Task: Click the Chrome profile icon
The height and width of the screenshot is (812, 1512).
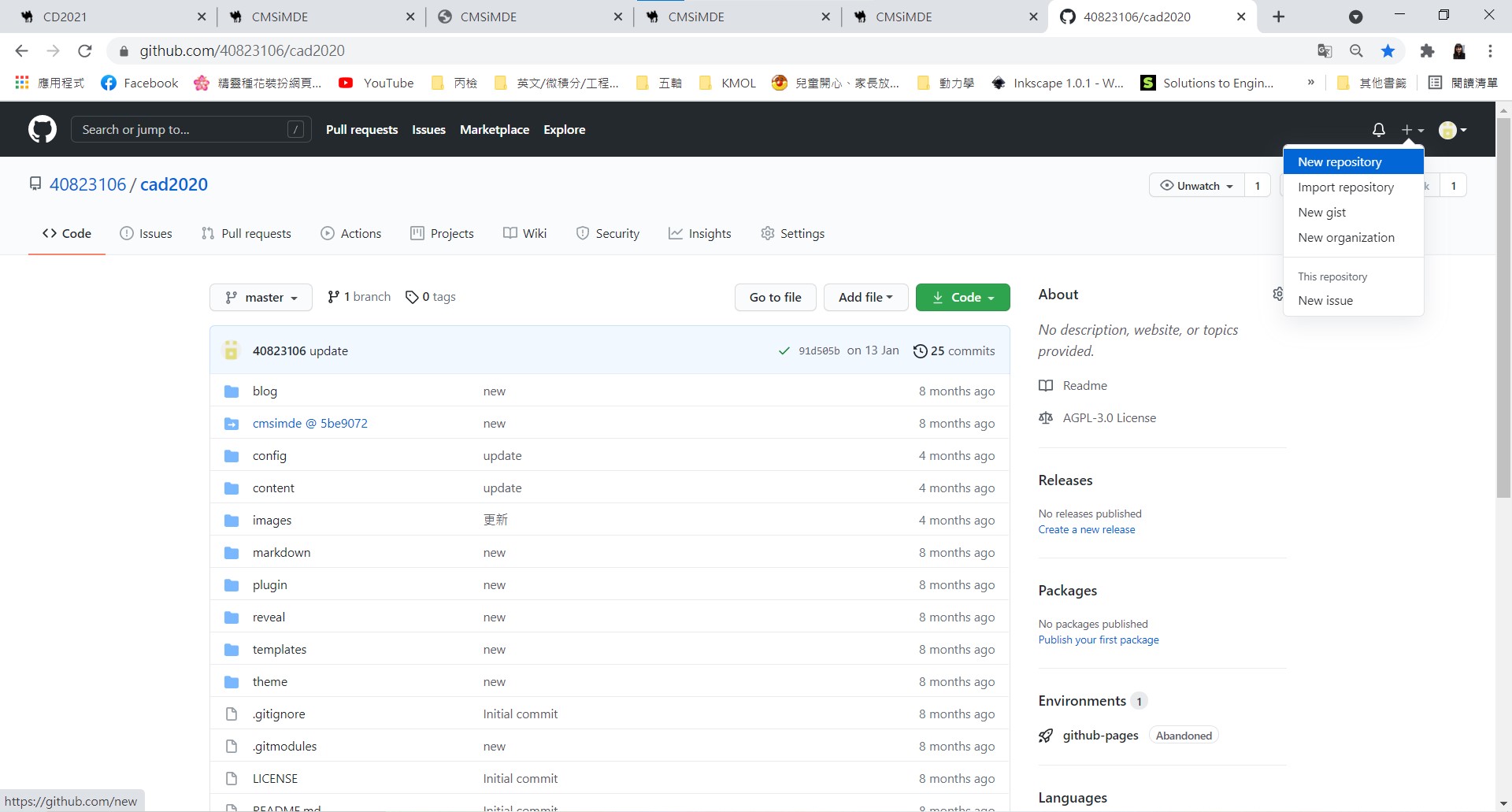Action: [1458, 50]
